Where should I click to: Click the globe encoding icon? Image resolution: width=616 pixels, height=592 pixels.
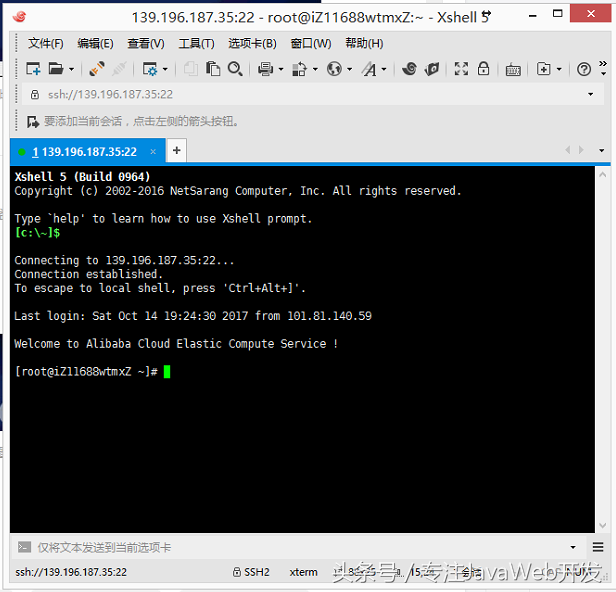click(334, 69)
